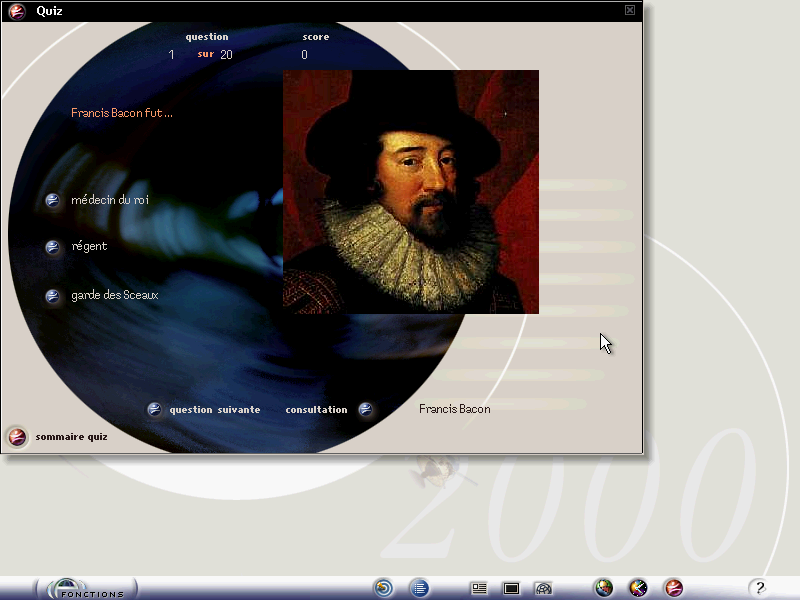Click the dome-shaped icon in bottom bar
Screen dimensions: 800x600
pos(543,589)
